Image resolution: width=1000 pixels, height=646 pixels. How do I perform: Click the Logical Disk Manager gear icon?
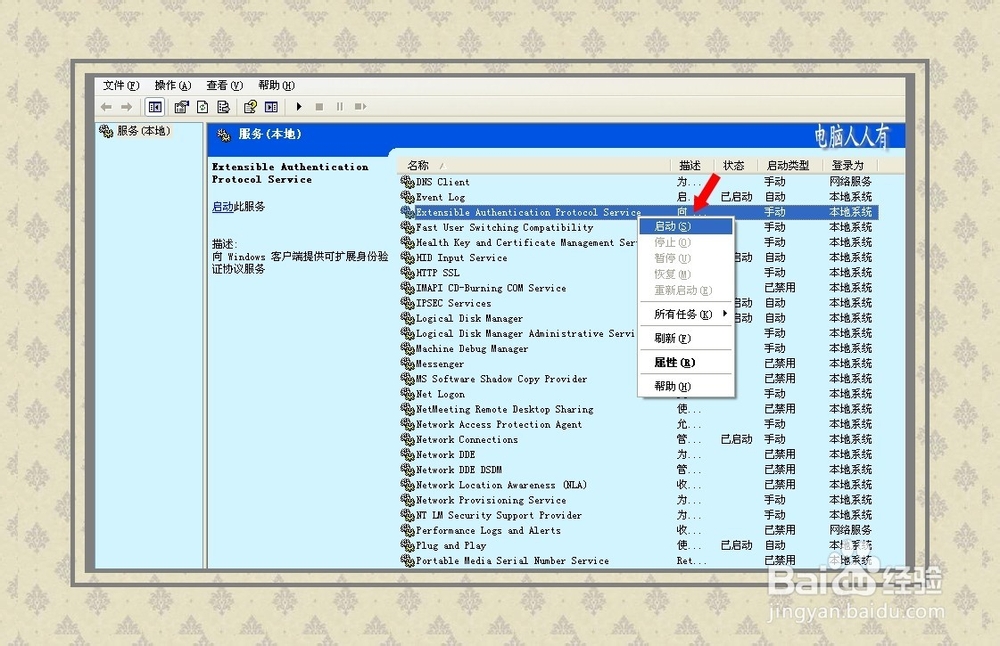point(408,318)
